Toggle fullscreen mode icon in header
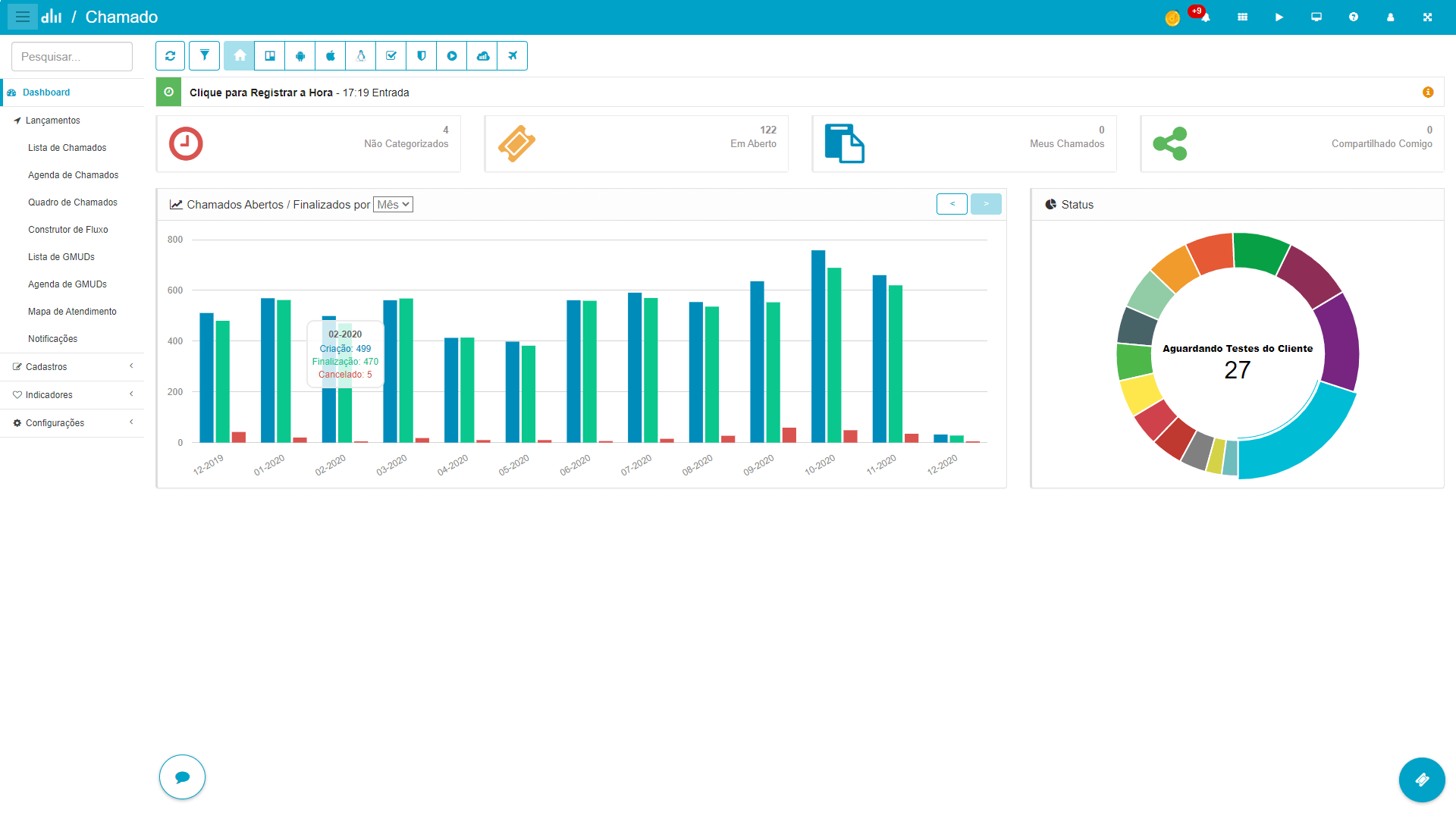This screenshot has height=819, width=1456. click(x=1427, y=17)
